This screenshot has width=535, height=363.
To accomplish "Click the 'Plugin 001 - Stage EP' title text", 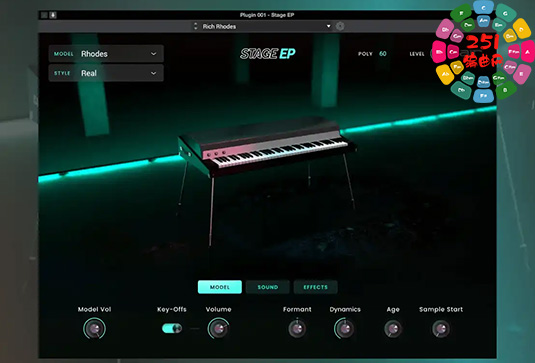I will tap(267, 15).
